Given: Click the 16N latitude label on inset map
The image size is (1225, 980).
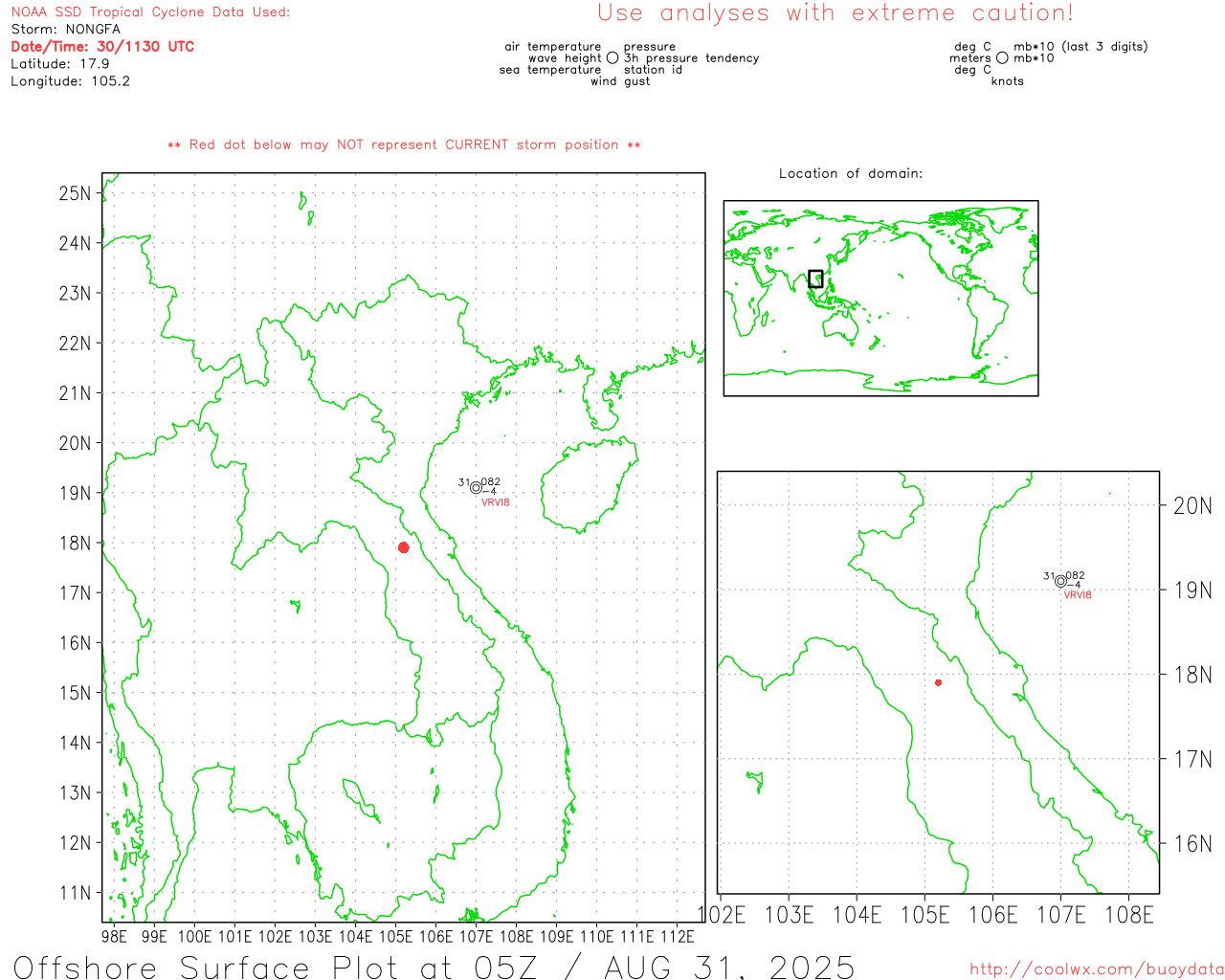Looking at the screenshot, I should 1192,843.
